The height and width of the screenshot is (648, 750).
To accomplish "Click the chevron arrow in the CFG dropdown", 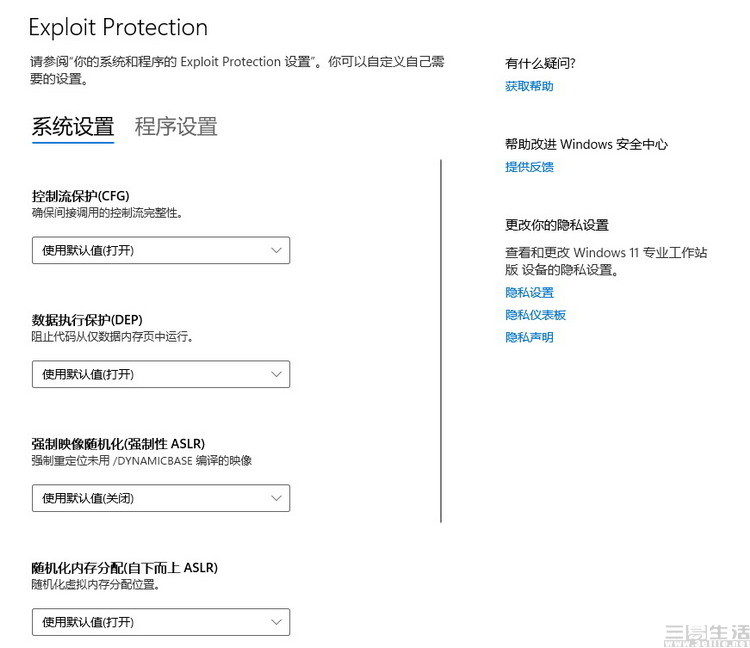I will click(277, 250).
